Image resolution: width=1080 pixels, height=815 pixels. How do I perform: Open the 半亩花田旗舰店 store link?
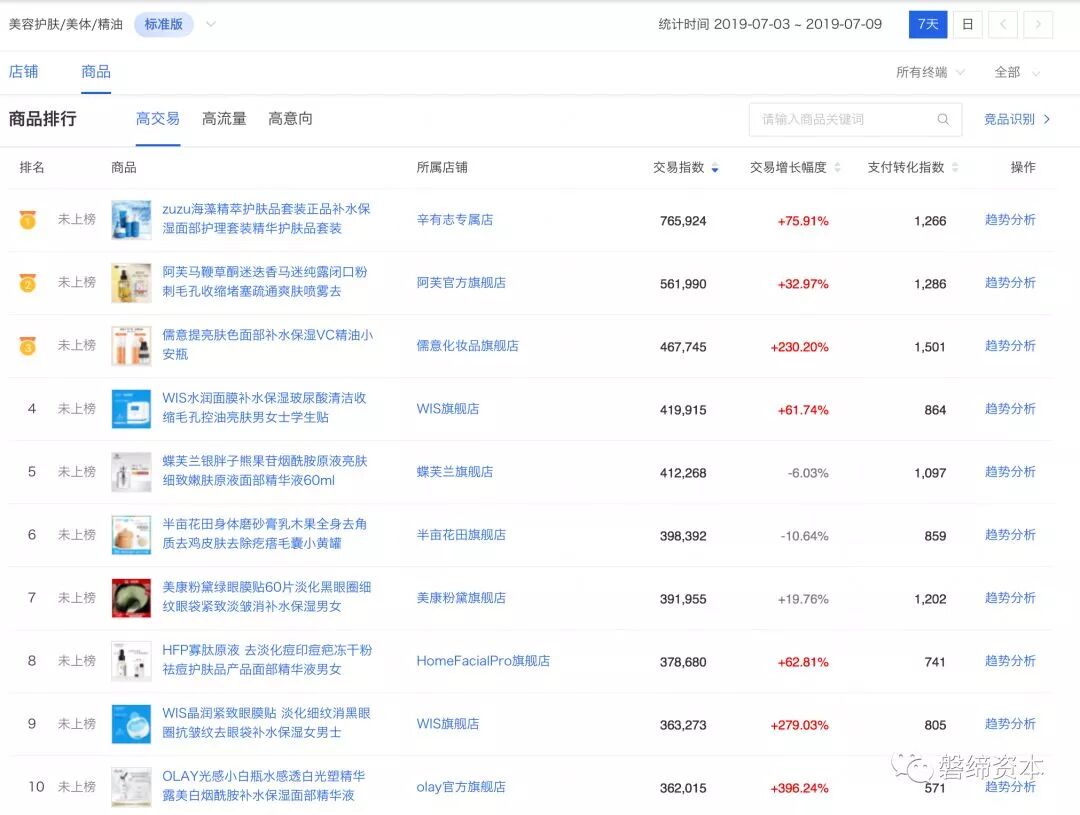pyautogui.click(x=461, y=535)
